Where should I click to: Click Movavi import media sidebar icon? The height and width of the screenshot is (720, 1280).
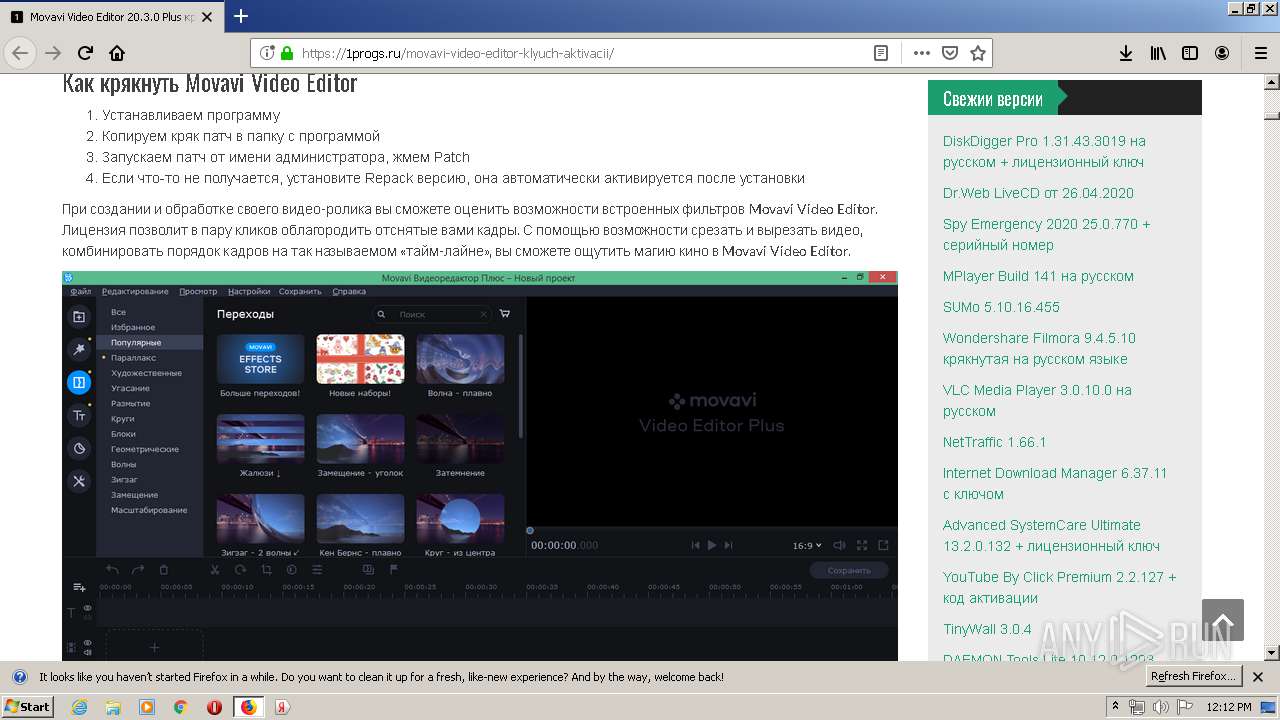pos(79,317)
